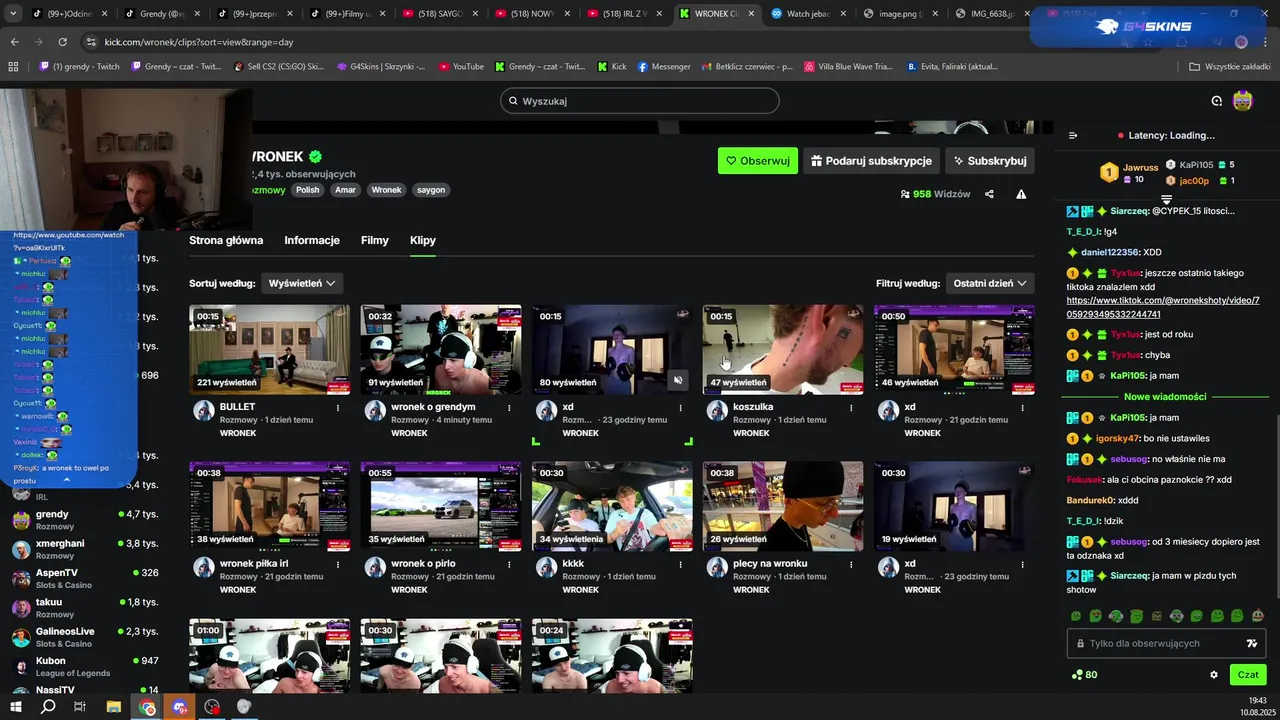Click the channel points 80 counter
1280x720 pixels.
[1084, 675]
